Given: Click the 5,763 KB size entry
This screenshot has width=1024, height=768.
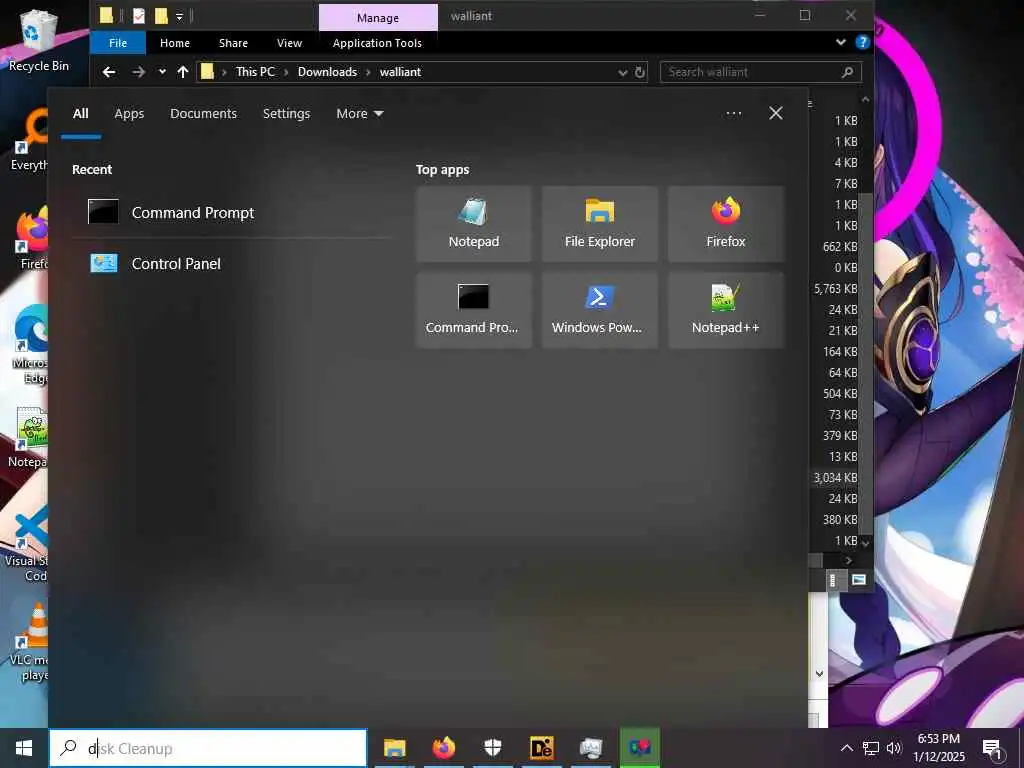Looking at the screenshot, I should pyautogui.click(x=835, y=289).
